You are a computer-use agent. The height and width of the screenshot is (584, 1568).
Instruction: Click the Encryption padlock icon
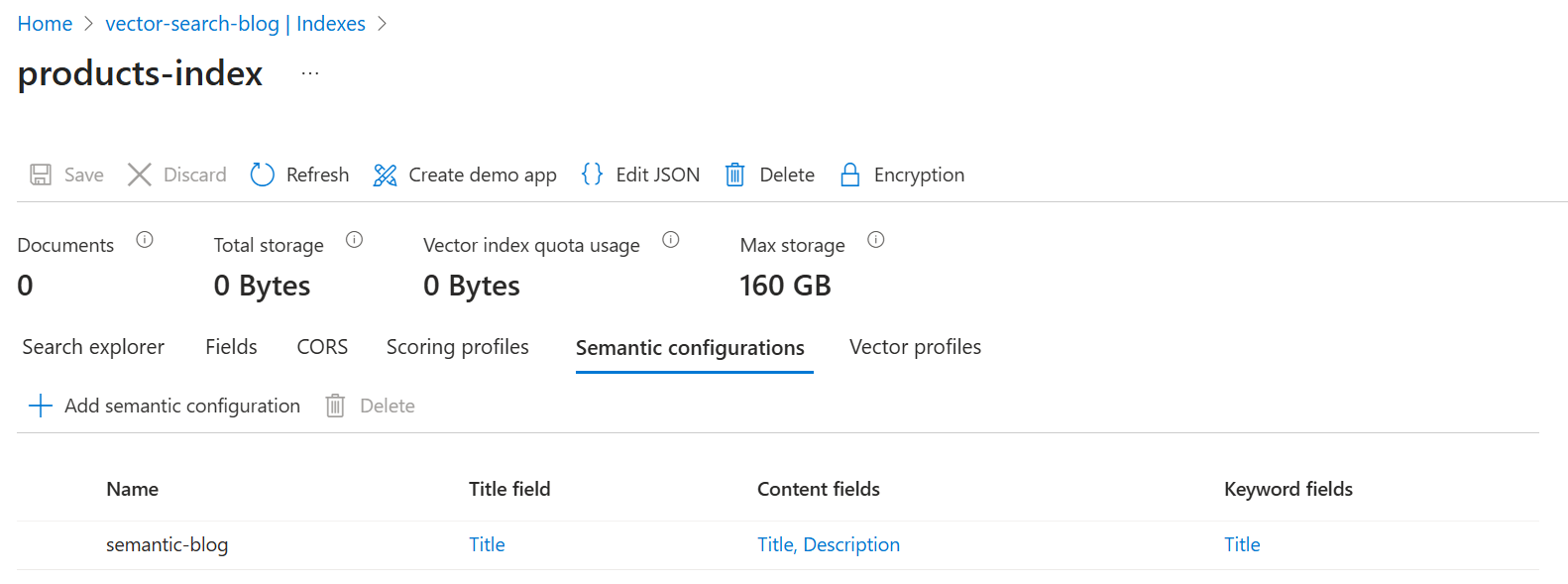tap(849, 175)
